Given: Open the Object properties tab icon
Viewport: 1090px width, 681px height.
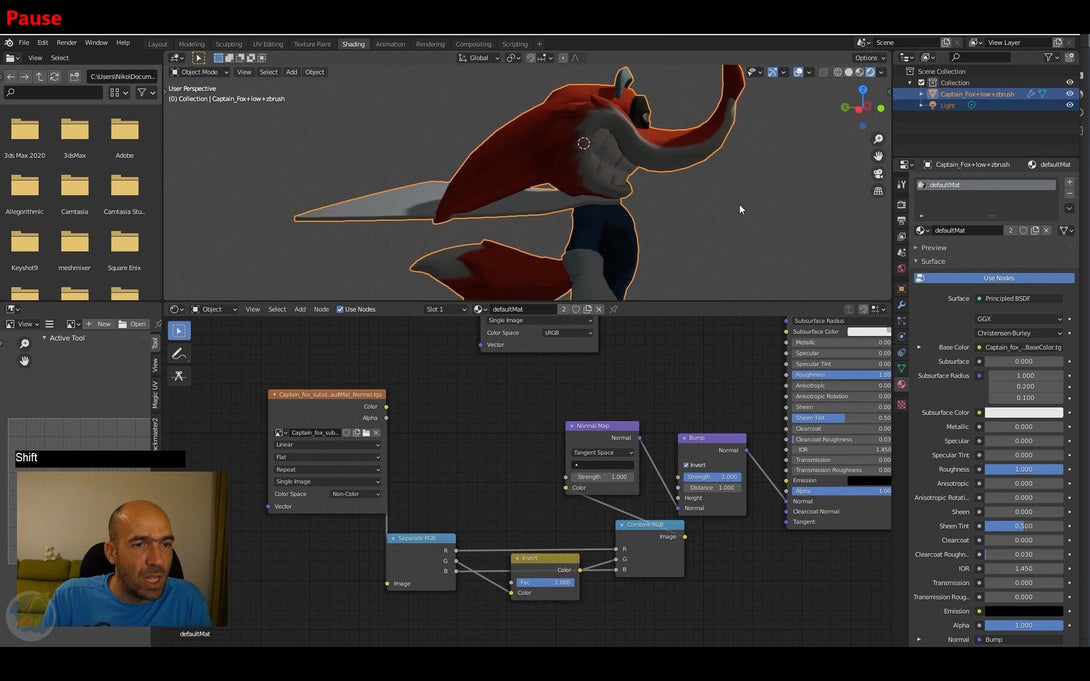Looking at the screenshot, I should click(902, 288).
